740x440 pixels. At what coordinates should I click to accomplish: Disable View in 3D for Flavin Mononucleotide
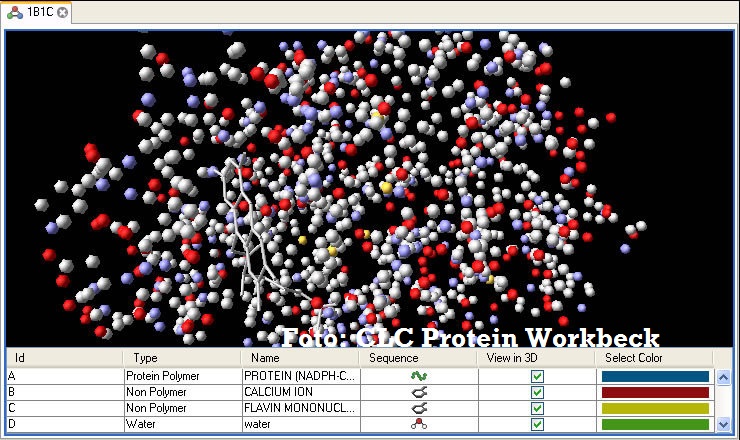(537, 408)
